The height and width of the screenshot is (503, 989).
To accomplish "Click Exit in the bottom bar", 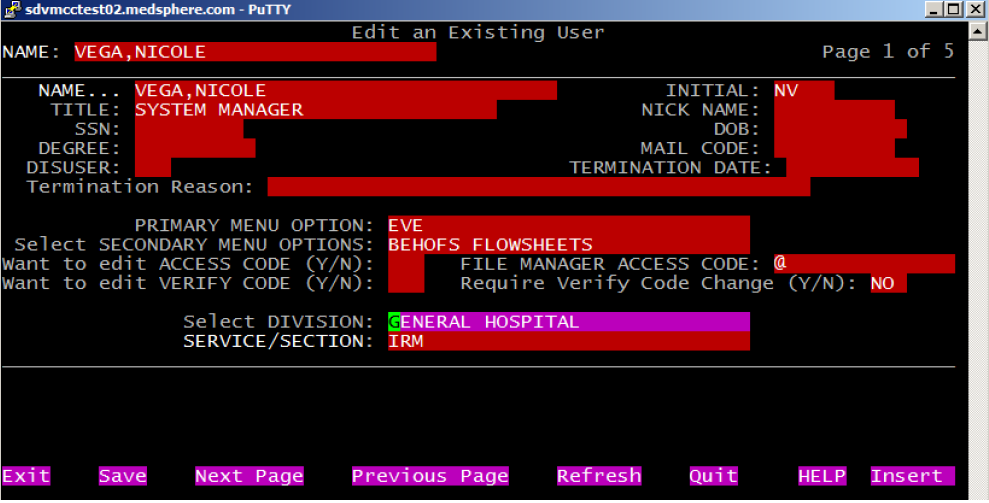I will click(26, 476).
